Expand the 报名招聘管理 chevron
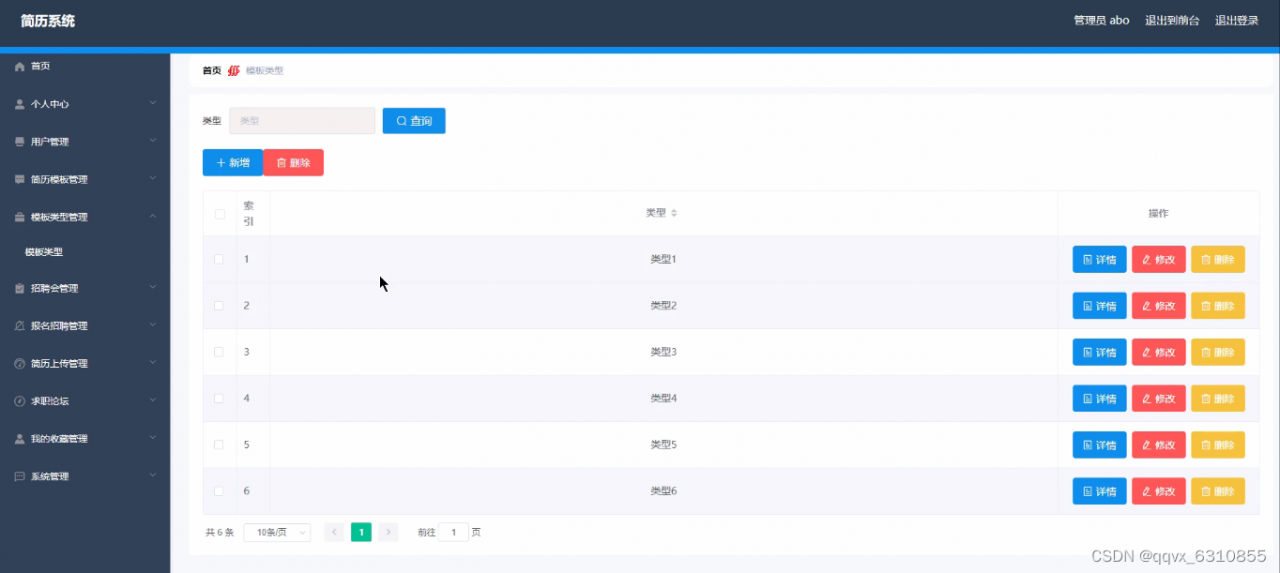 pos(153,325)
